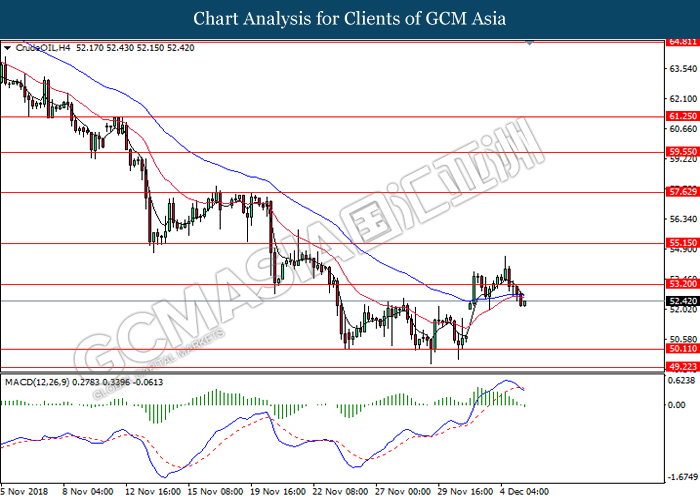Viewport: 700px width, 500px height.
Task: Click the 12 Nov 16:00 time label
Action: coord(153,492)
